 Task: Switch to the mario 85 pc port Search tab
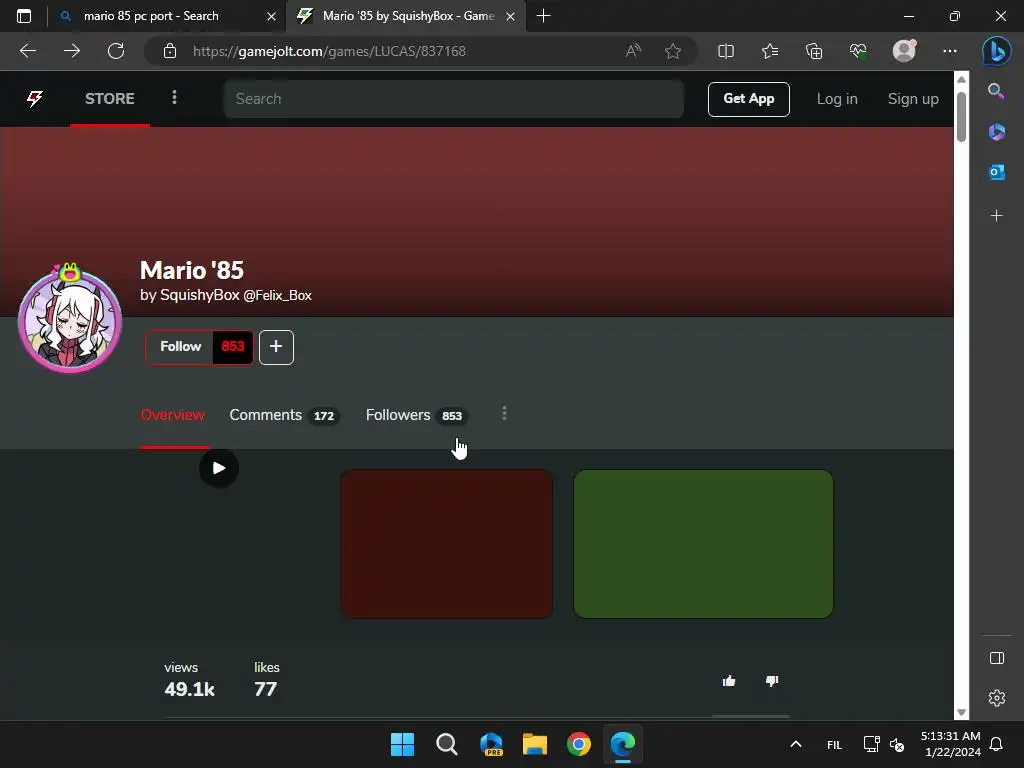tap(152, 16)
